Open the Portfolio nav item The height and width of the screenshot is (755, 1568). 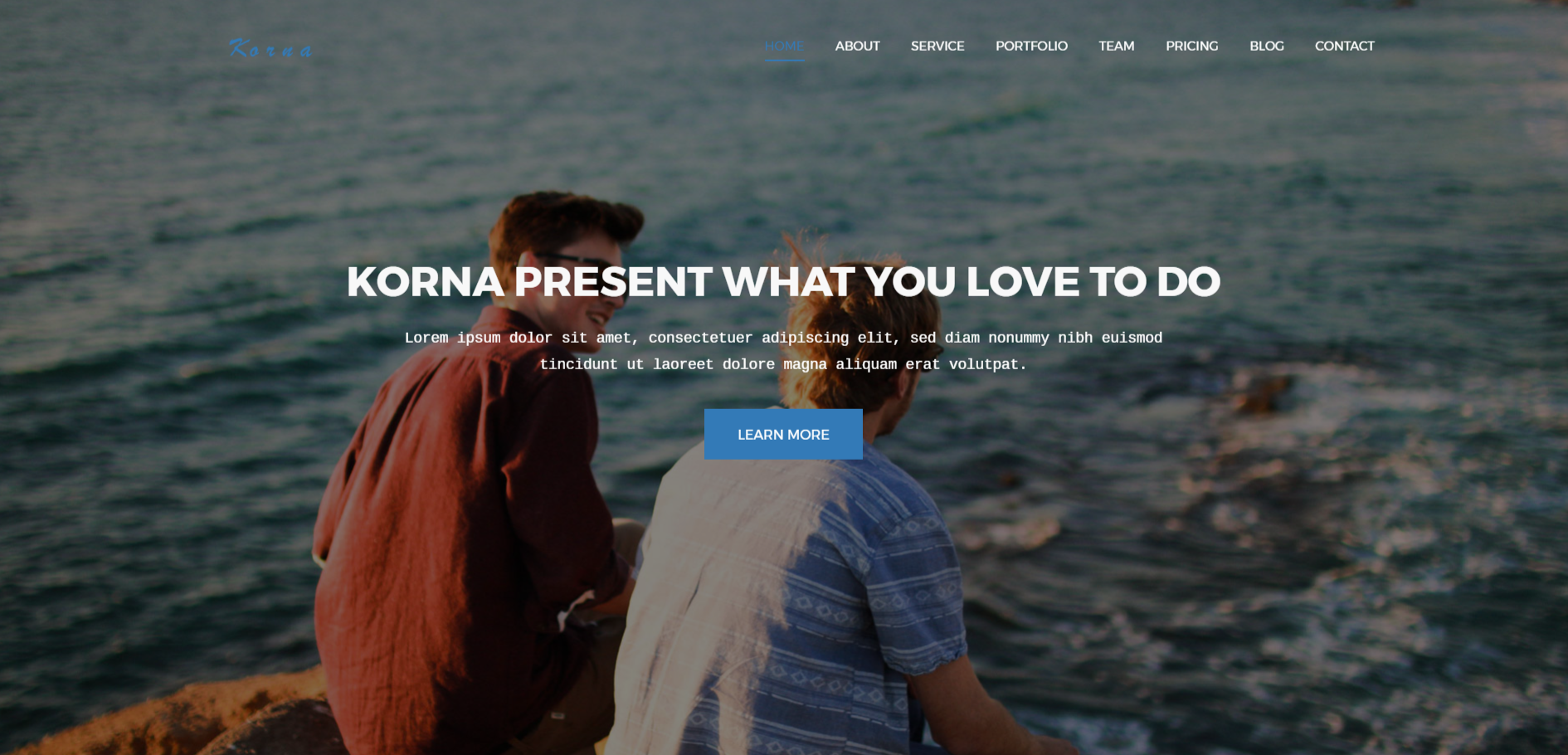(x=1031, y=46)
